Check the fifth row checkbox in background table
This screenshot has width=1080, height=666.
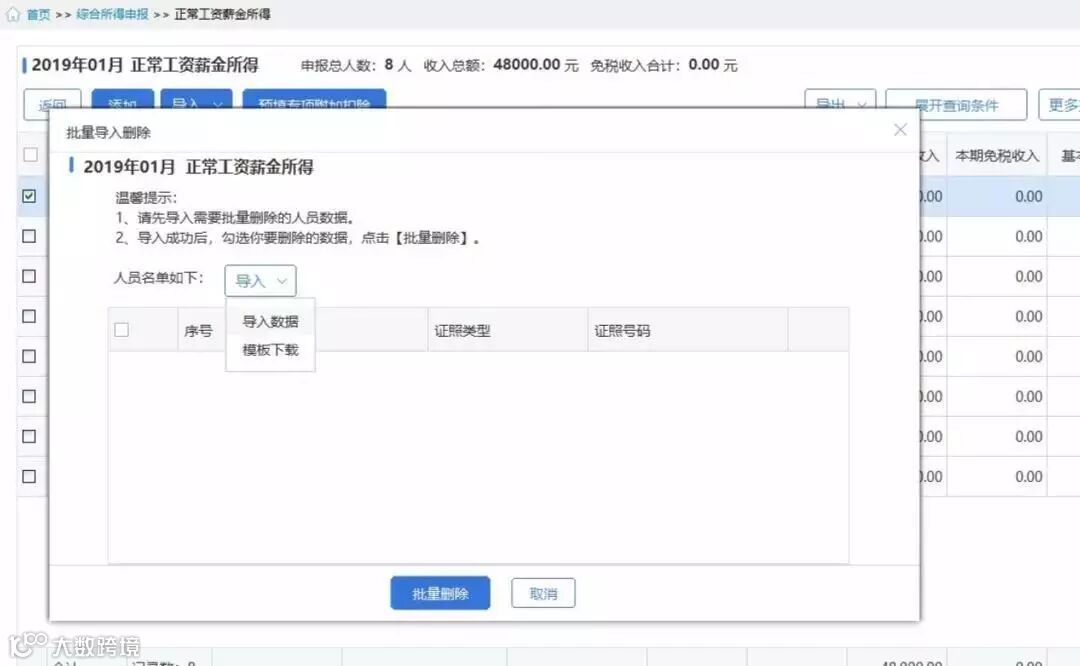(x=29, y=356)
